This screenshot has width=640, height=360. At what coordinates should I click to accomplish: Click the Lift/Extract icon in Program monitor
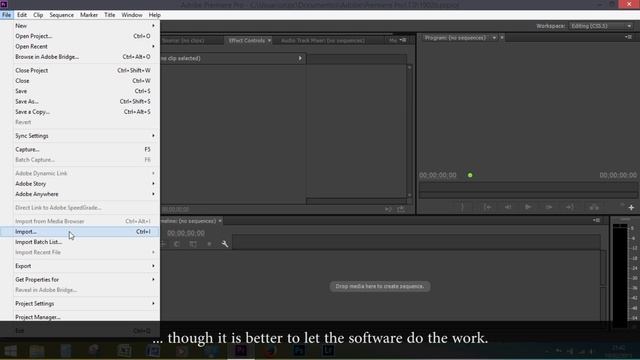click(594, 207)
